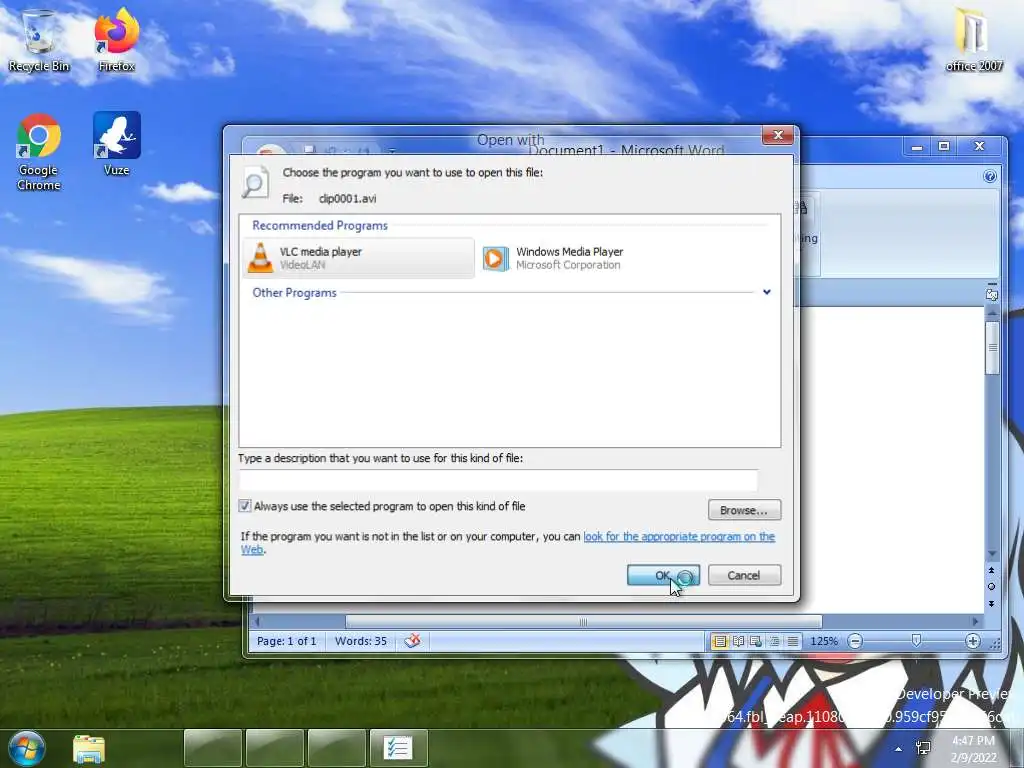Screen dimensions: 1024x768
Task: Open Windows Explorer from the taskbar
Action: coord(89,749)
